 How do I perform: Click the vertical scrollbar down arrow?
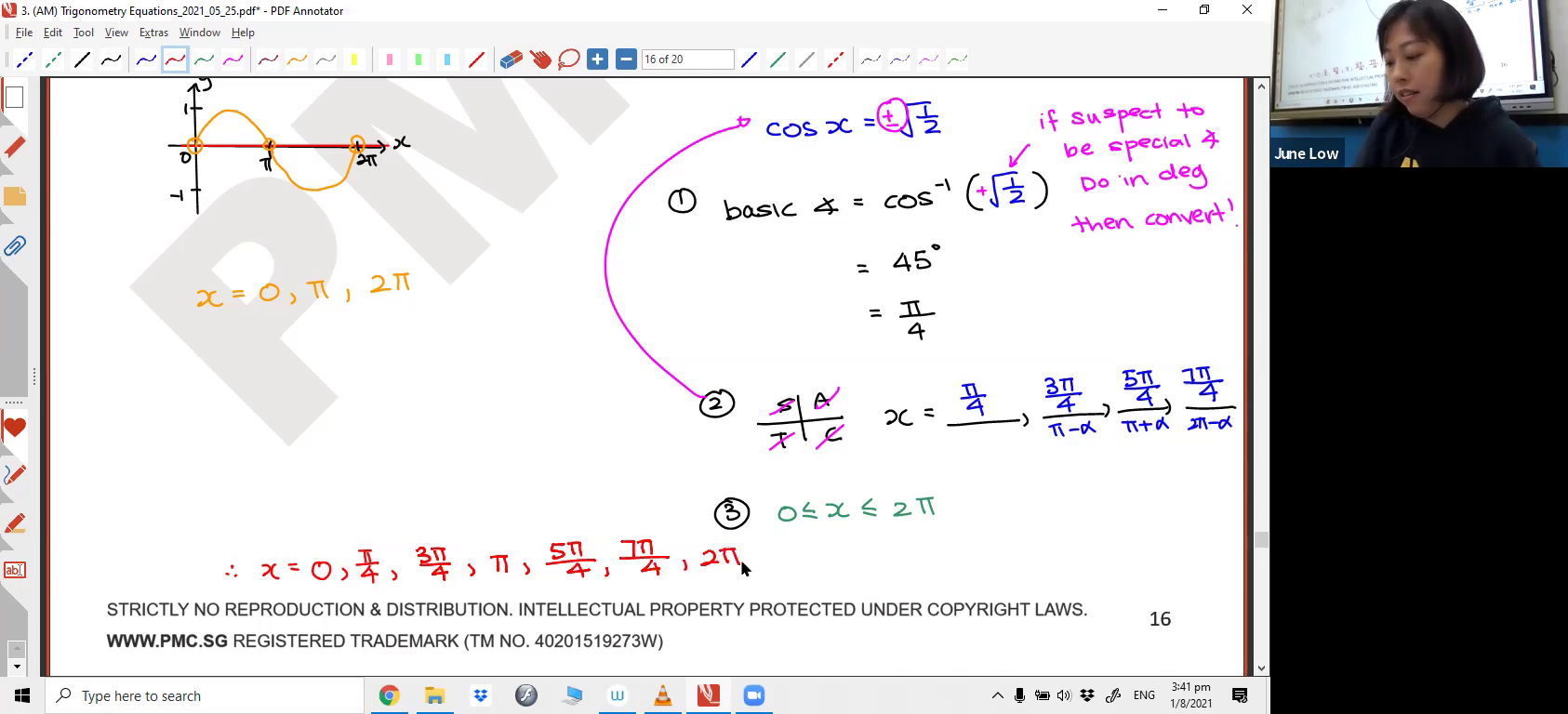pyautogui.click(x=1261, y=668)
